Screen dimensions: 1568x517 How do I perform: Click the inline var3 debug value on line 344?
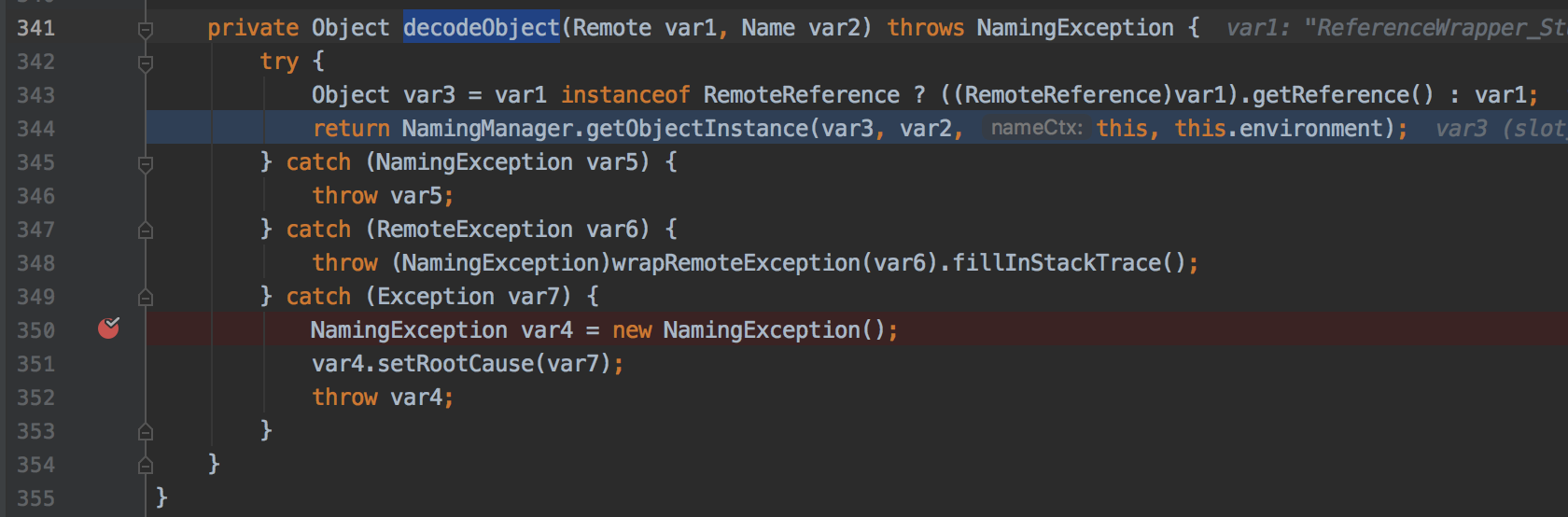1501,129
